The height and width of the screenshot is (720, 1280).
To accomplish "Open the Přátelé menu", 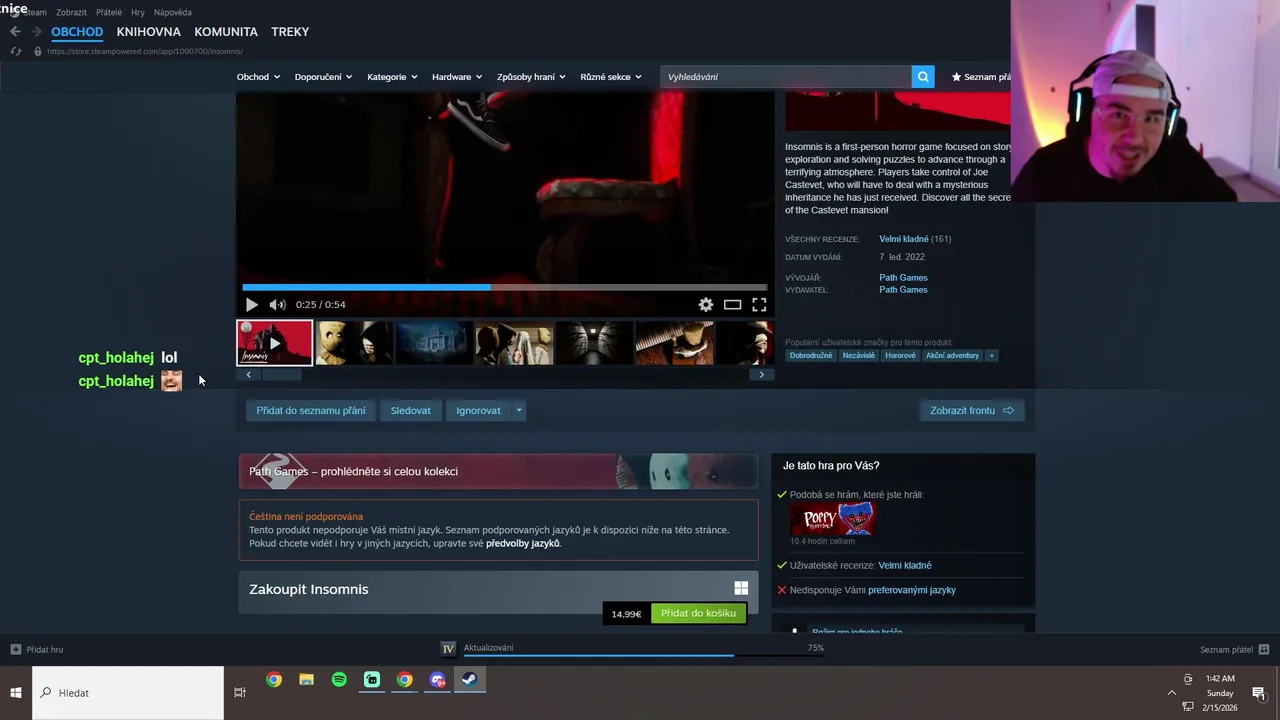I will point(109,12).
